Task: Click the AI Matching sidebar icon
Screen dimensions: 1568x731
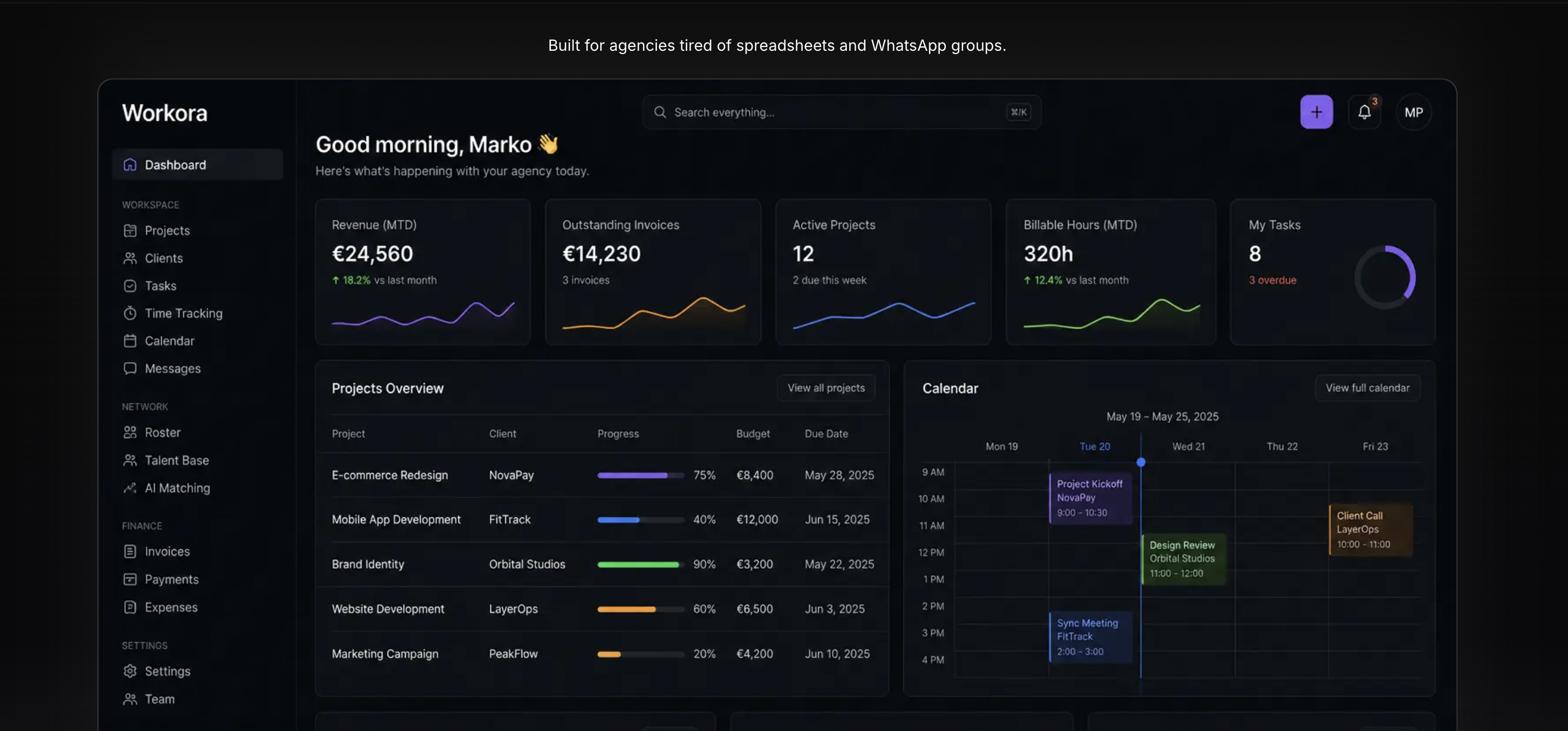Action: tap(130, 488)
